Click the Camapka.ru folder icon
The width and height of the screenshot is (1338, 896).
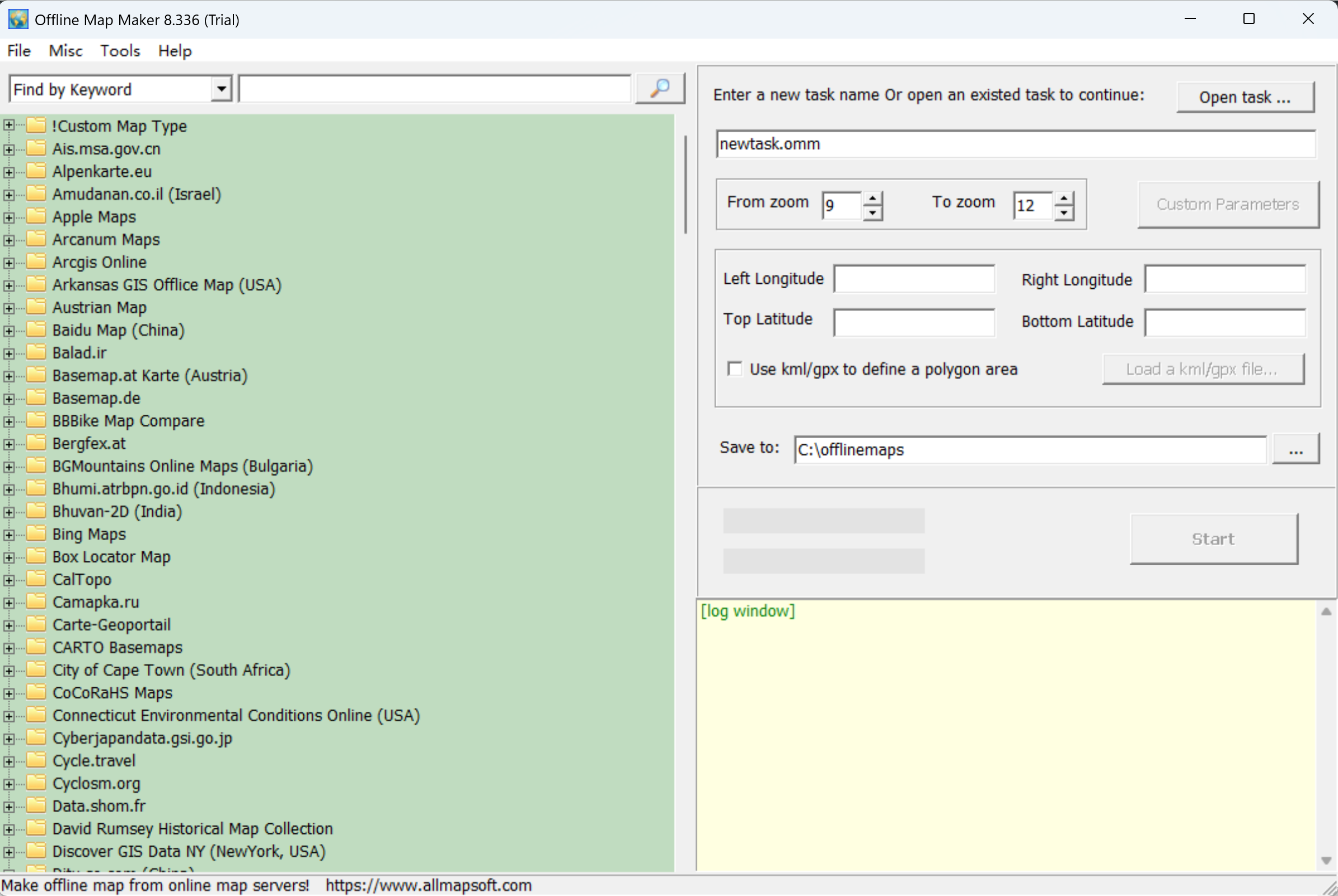tap(36, 601)
